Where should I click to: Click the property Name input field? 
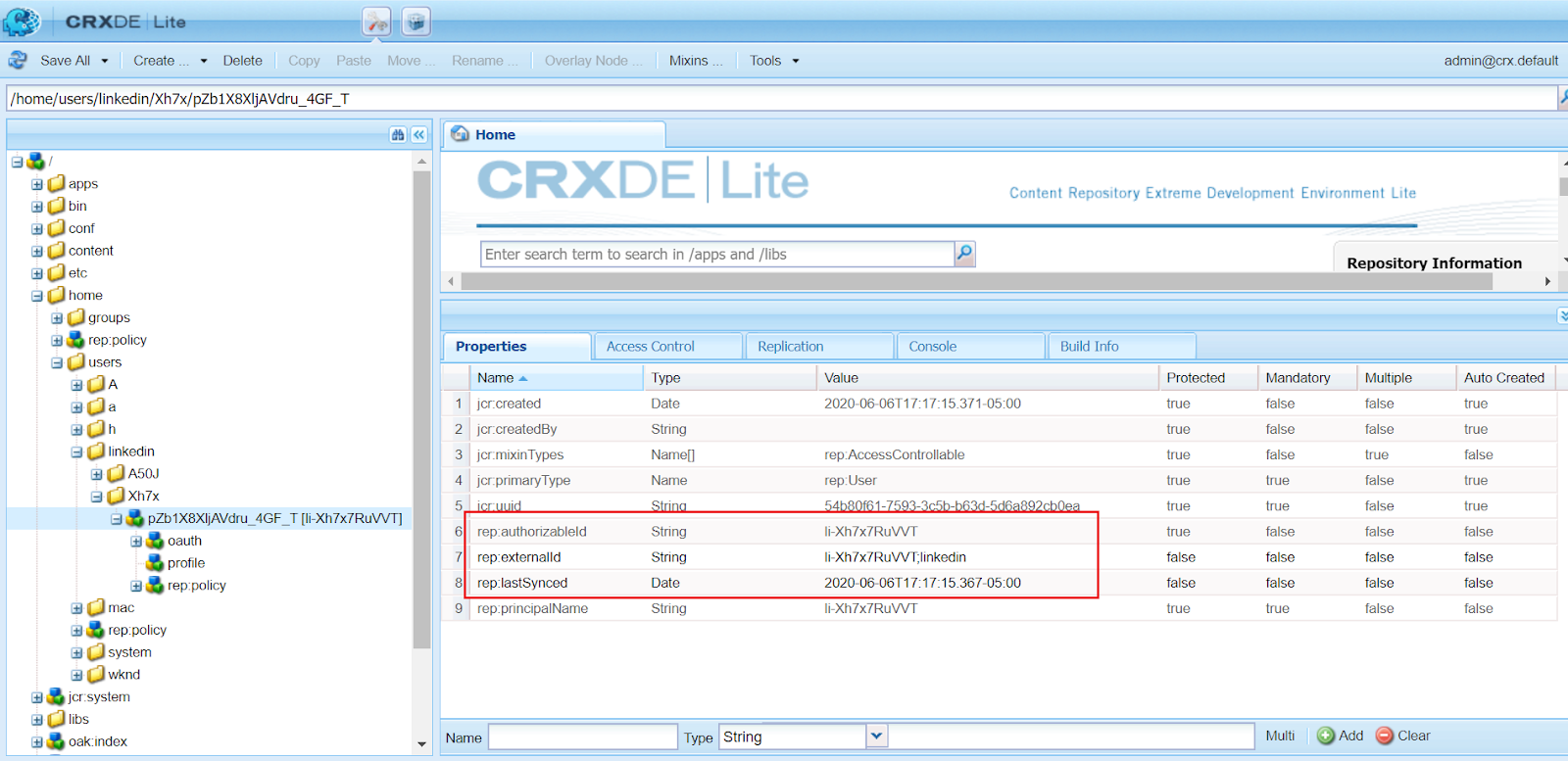[583, 737]
